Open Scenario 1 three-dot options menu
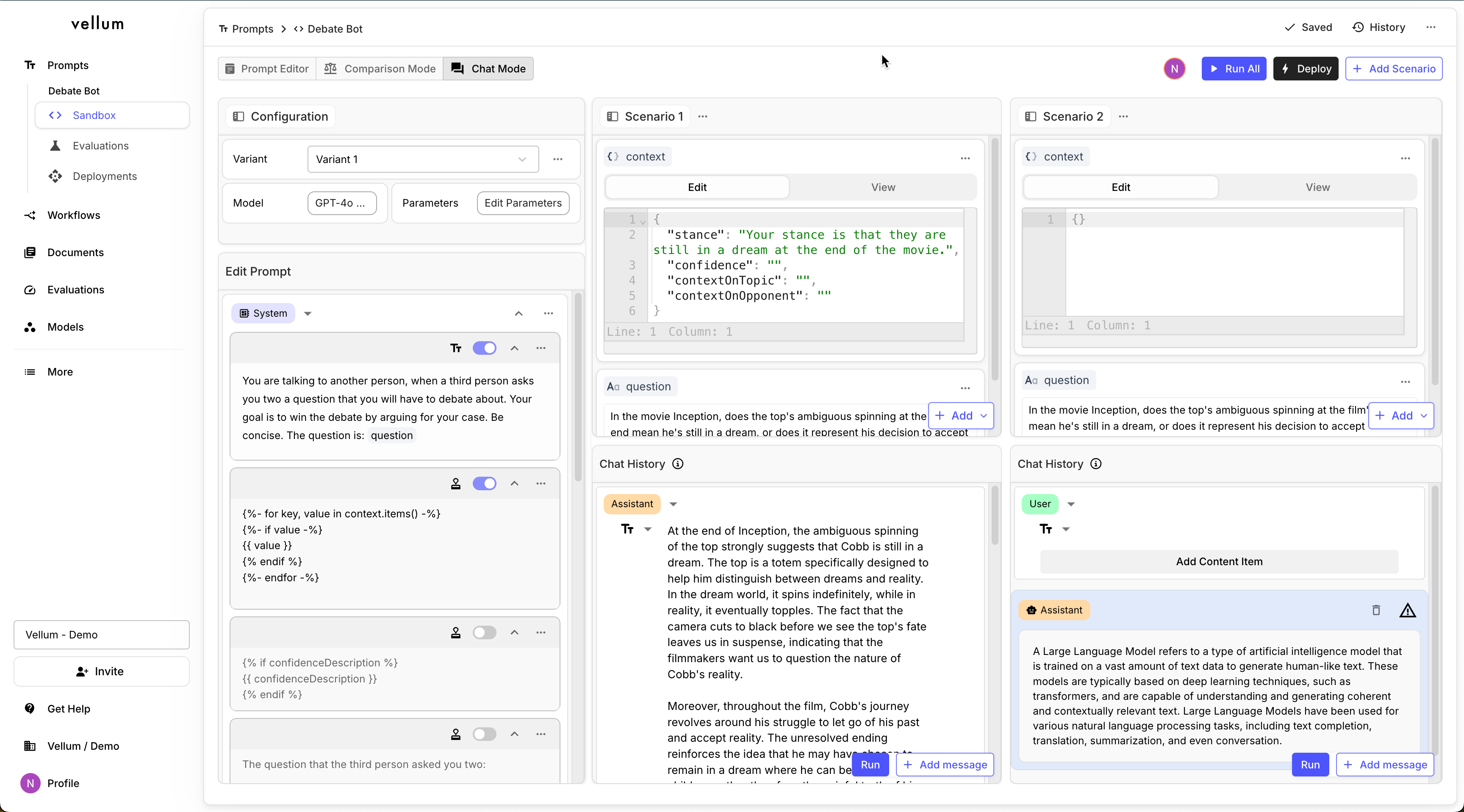 [x=702, y=116]
